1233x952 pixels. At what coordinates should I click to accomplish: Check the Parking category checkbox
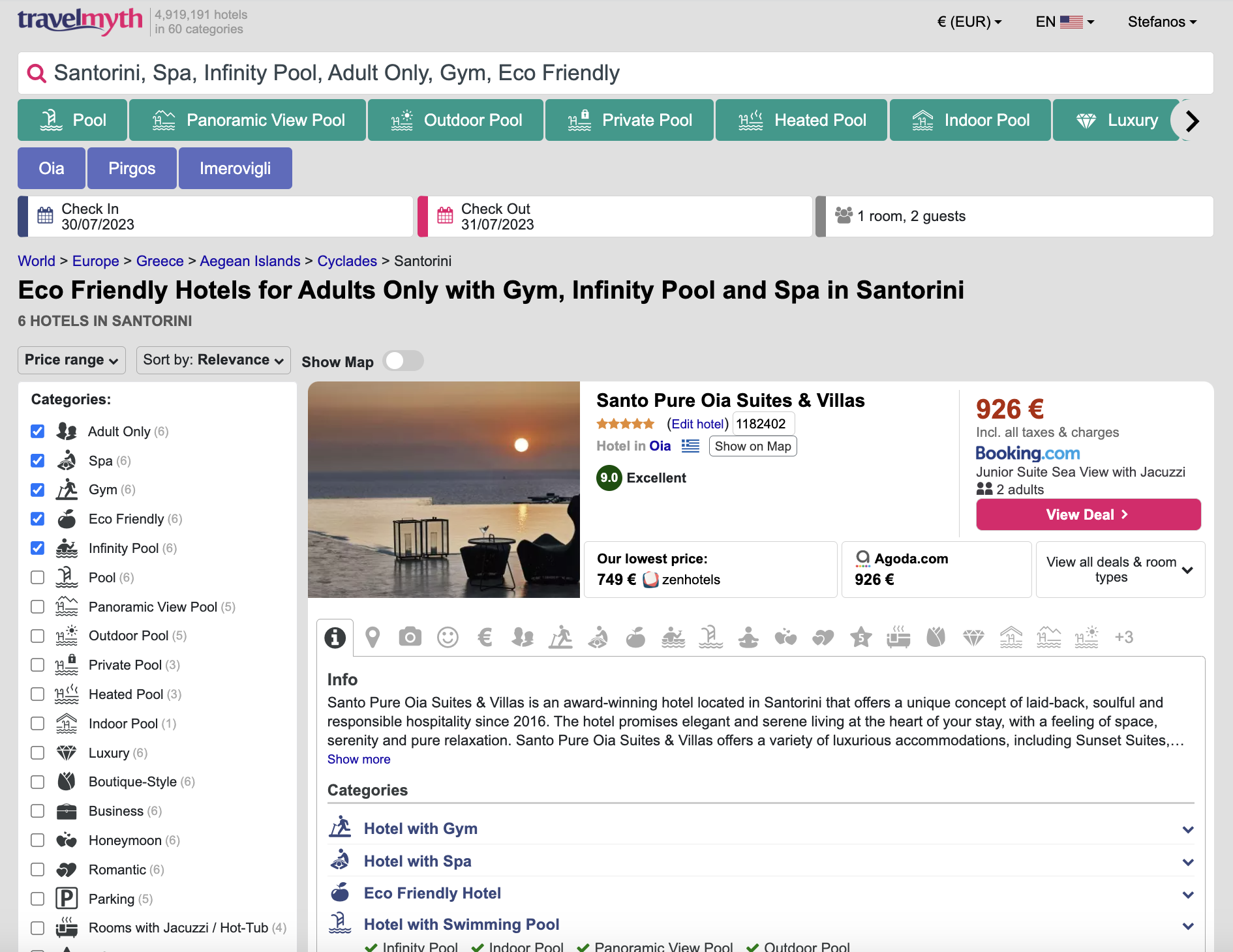[38, 899]
